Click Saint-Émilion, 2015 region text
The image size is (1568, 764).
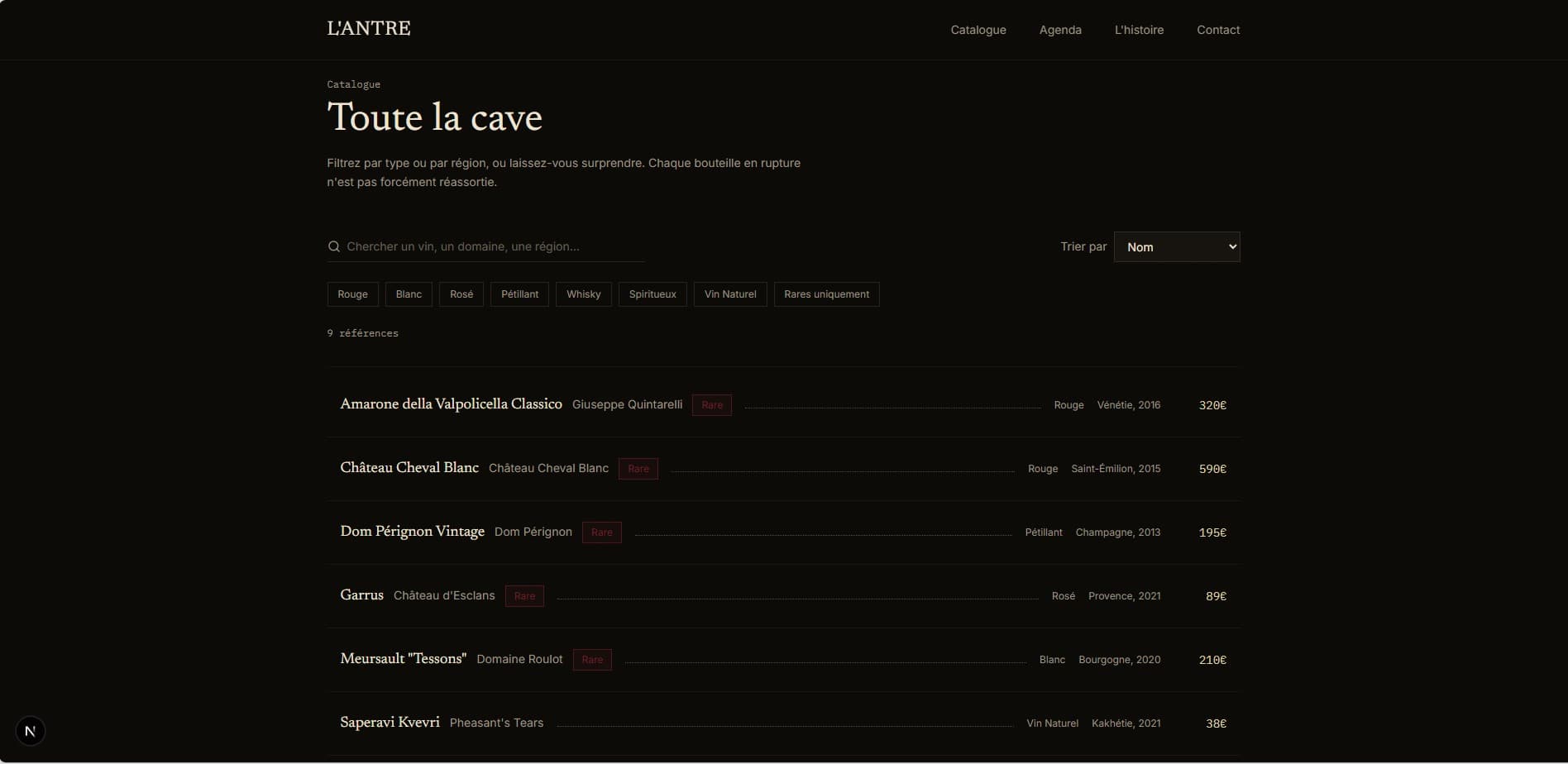(x=1116, y=469)
